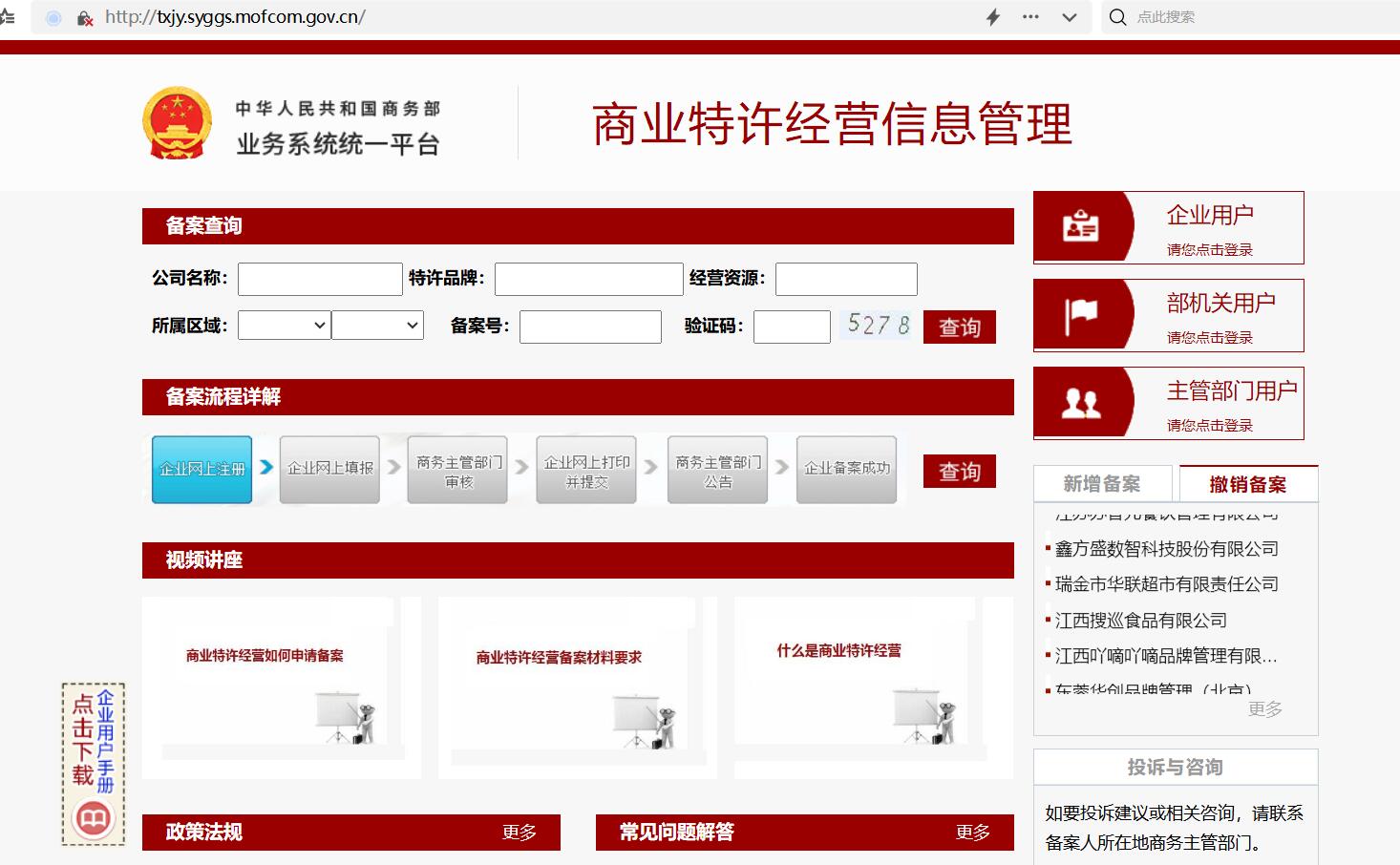
Task: Click the 企业网上注册 blue step button
Action: pos(202,469)
